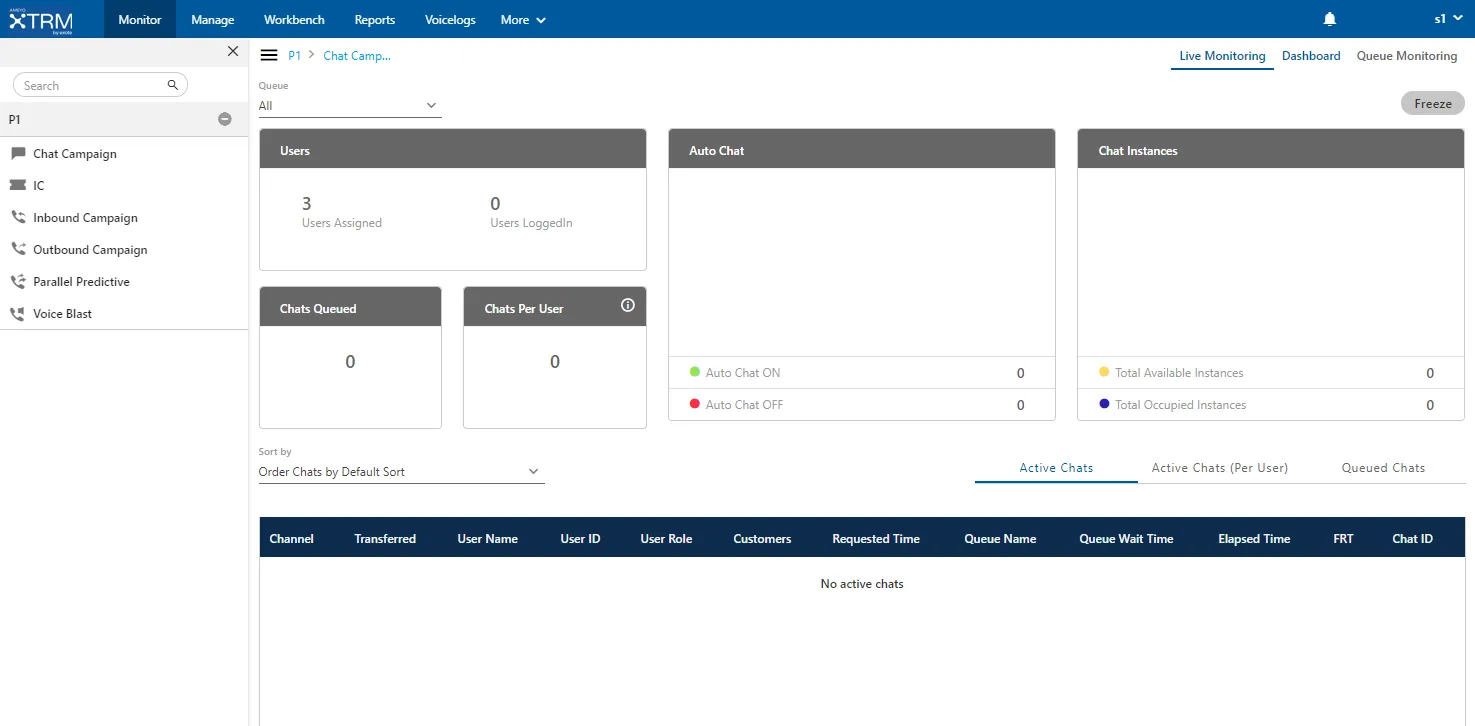The width and height of the screenshot is (1475, 726).
Task: Toggle the hamburger menu icon
Action: click(x=269, y=56)
